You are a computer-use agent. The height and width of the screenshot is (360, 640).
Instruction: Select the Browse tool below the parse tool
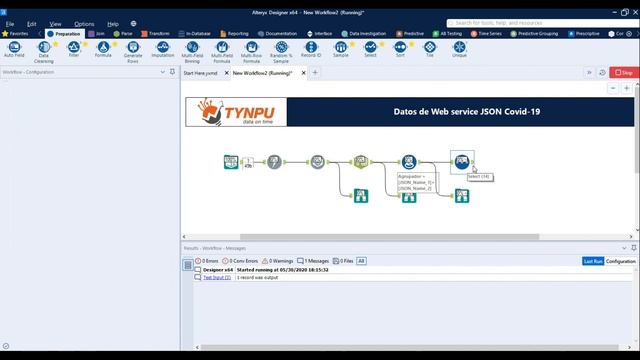pos(361,196)
